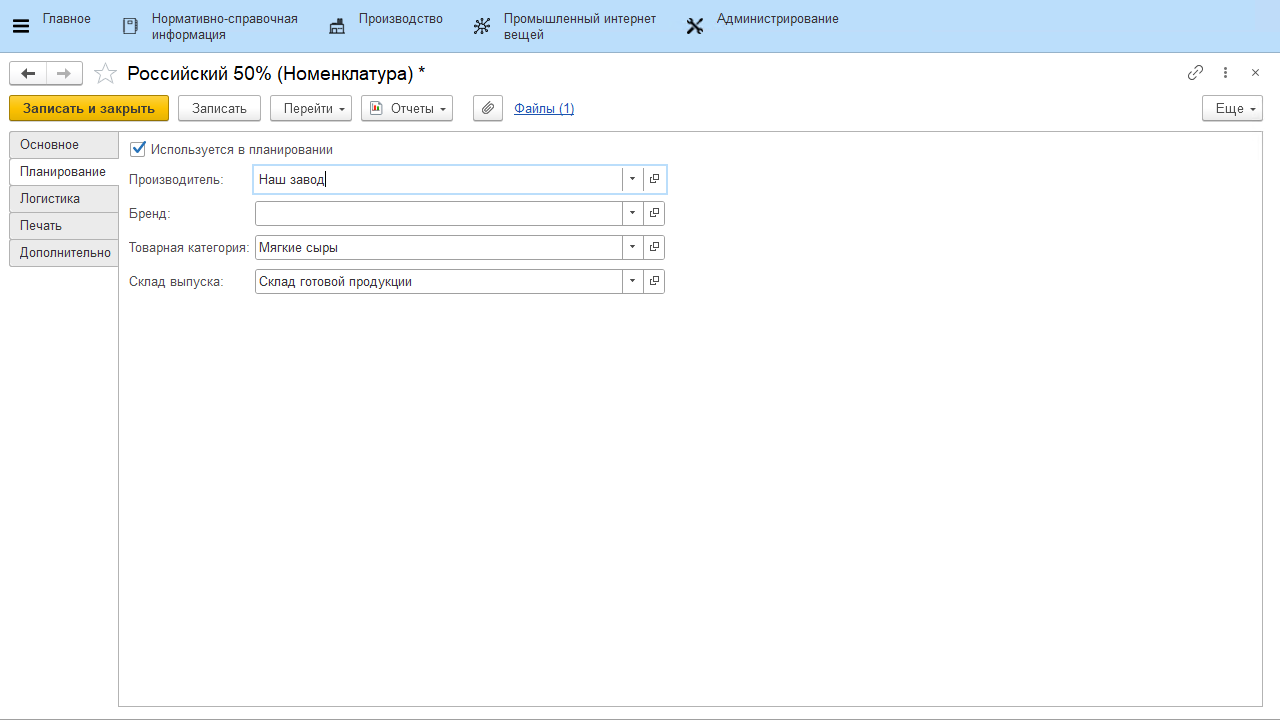Open the main hamburger menu
Image resolution: width=1280 pixels, height=720 pixels.
point(20,26)
